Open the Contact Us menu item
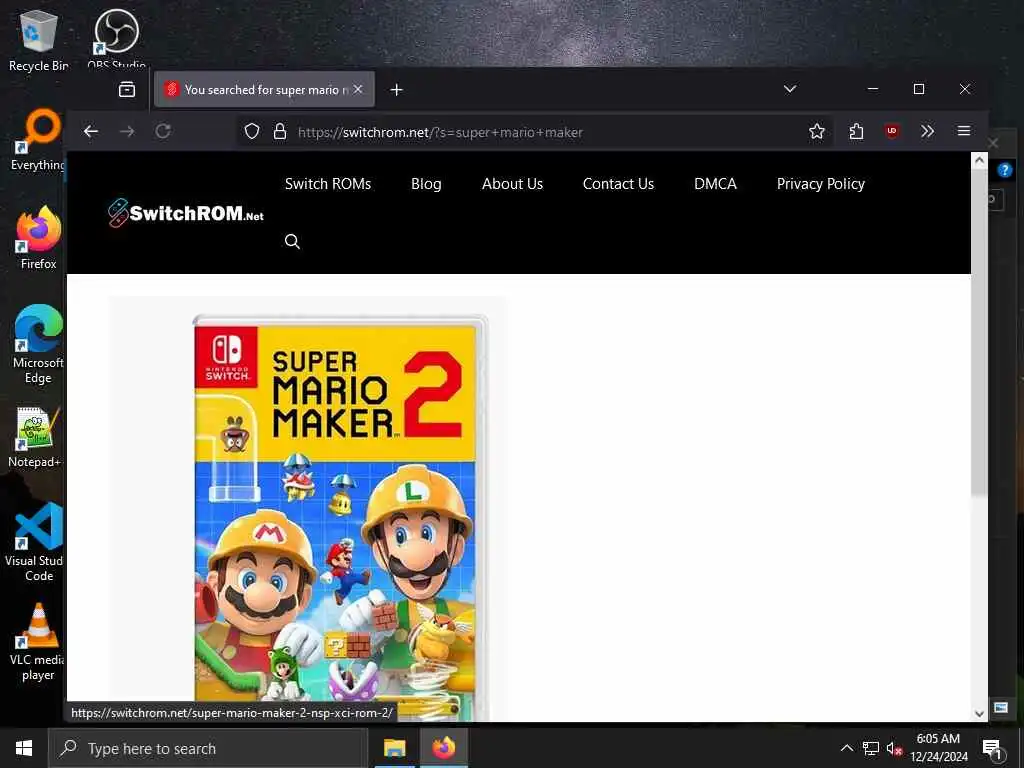Image resolution: width=1024 pixels, height=768 pixels. click(x=618, y=184)
